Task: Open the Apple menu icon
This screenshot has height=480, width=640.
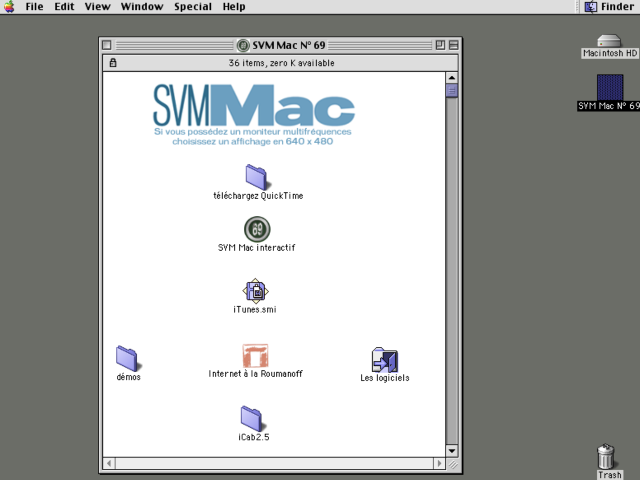Action: [x=9, y=7]
